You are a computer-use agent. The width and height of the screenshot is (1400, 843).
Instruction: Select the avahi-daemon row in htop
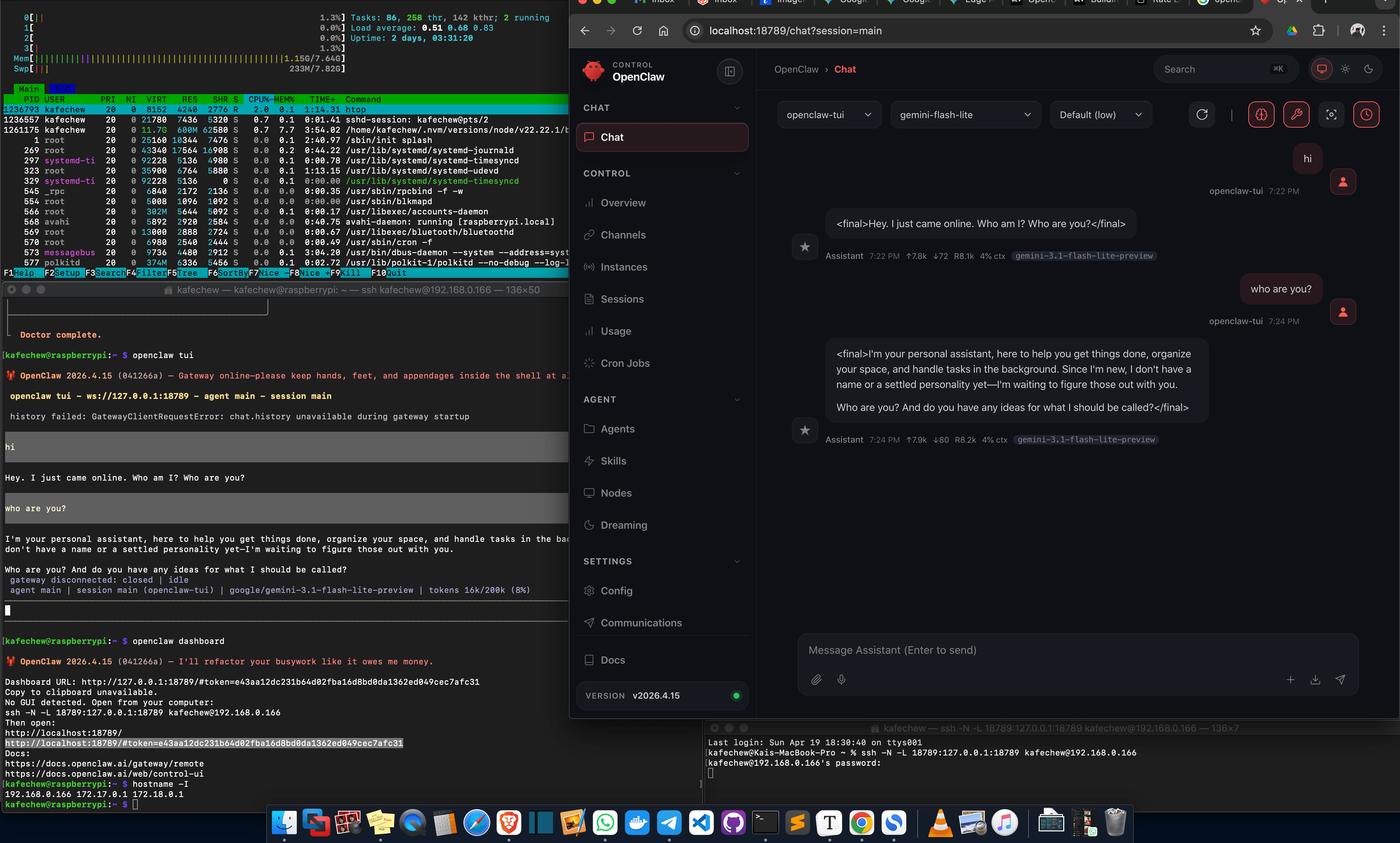[286, 222]
